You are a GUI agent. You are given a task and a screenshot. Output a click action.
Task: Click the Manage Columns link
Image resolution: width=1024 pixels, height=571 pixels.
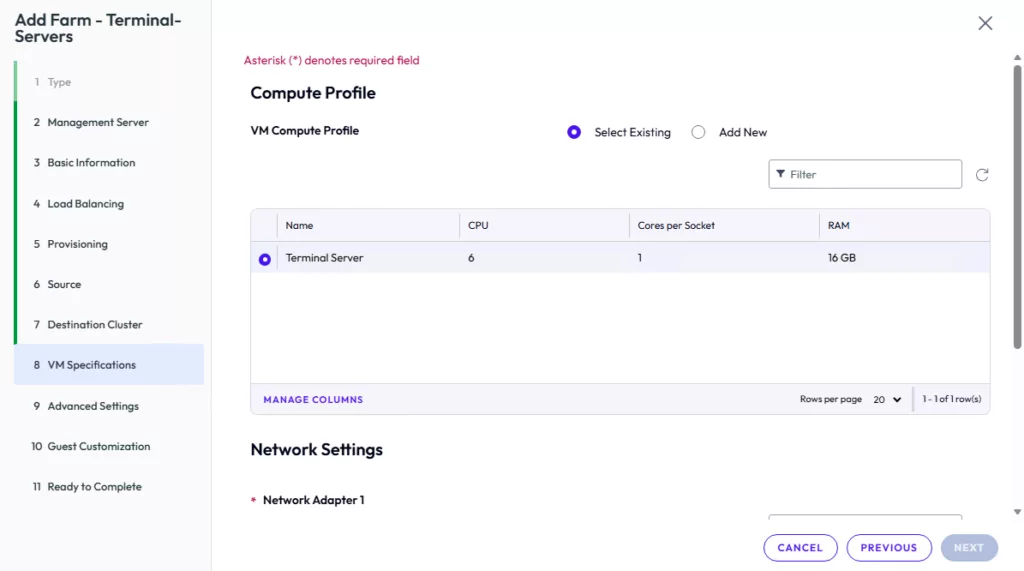(313, 400)
